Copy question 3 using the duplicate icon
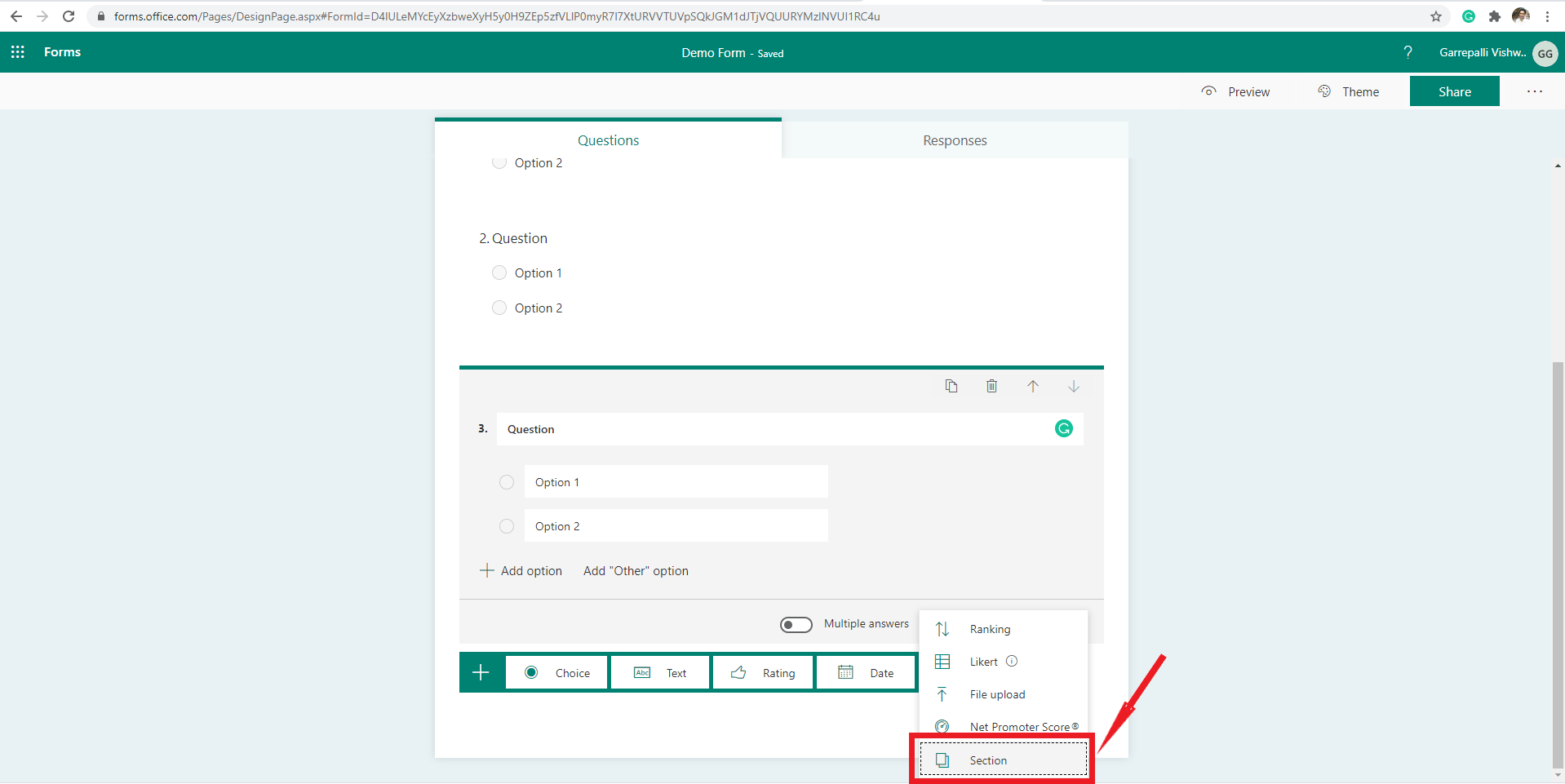The image size is (1565, 784). point(951,386)
